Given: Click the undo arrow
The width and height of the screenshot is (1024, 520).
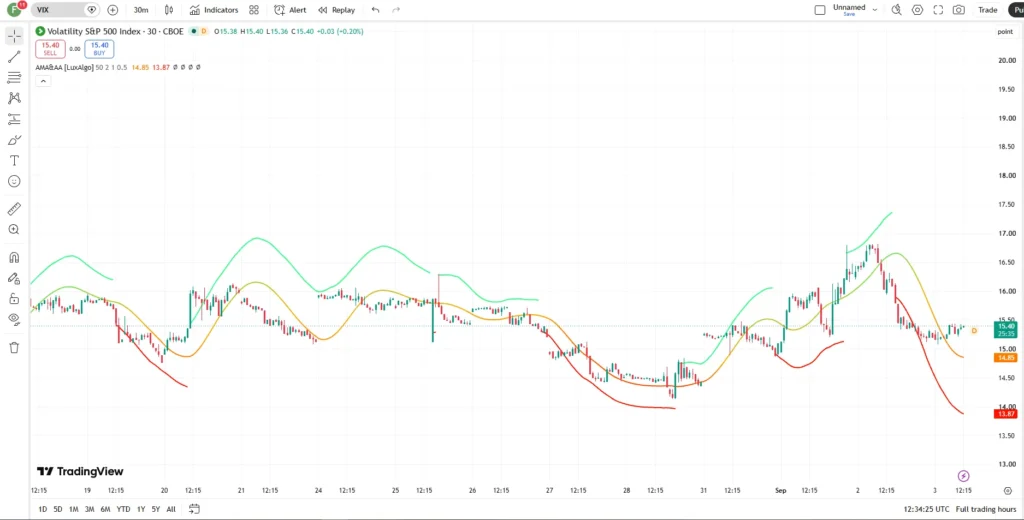Looking at the screenshot, I should point(375,10).
